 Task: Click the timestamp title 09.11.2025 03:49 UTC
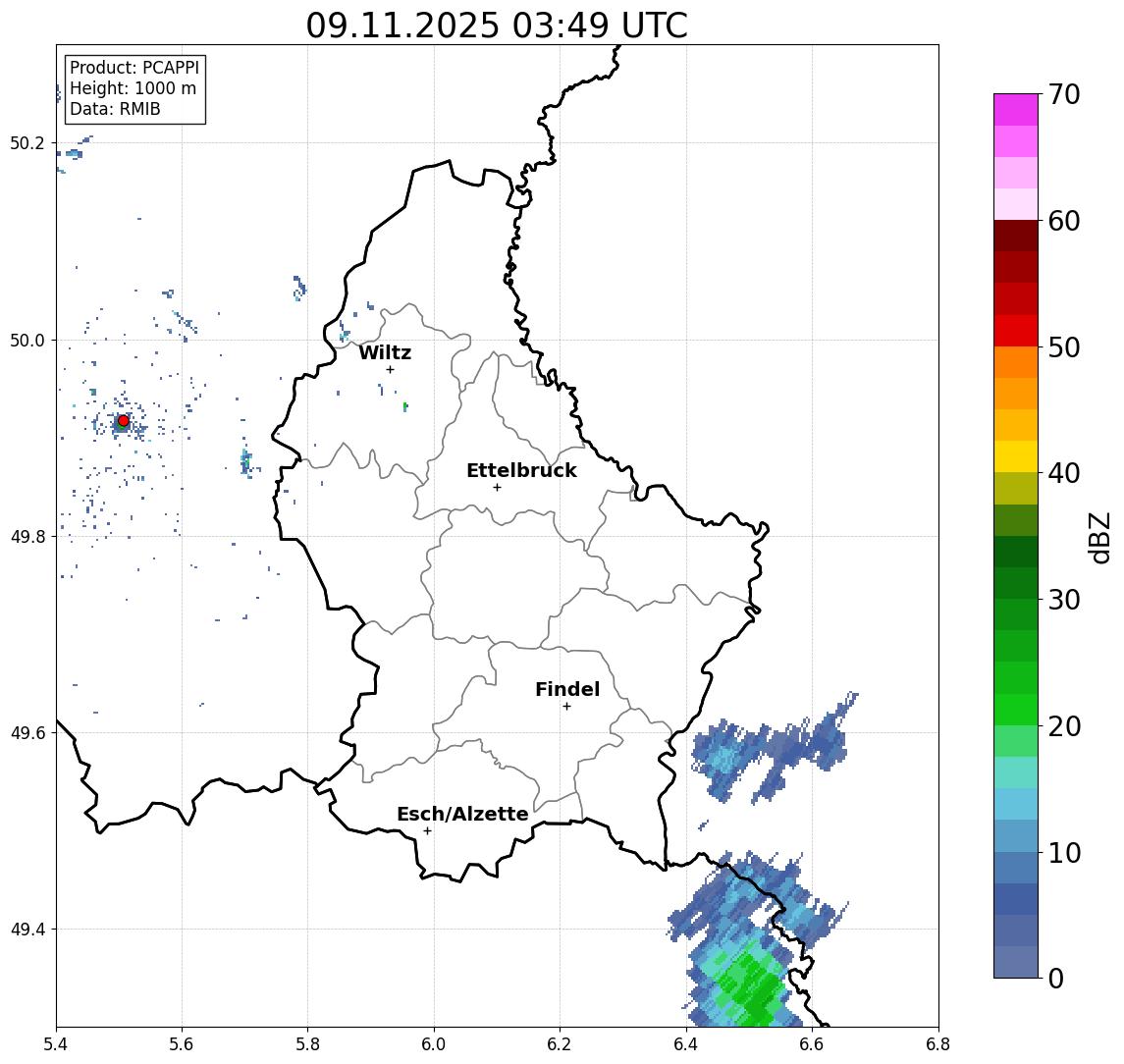click(497, 26)
